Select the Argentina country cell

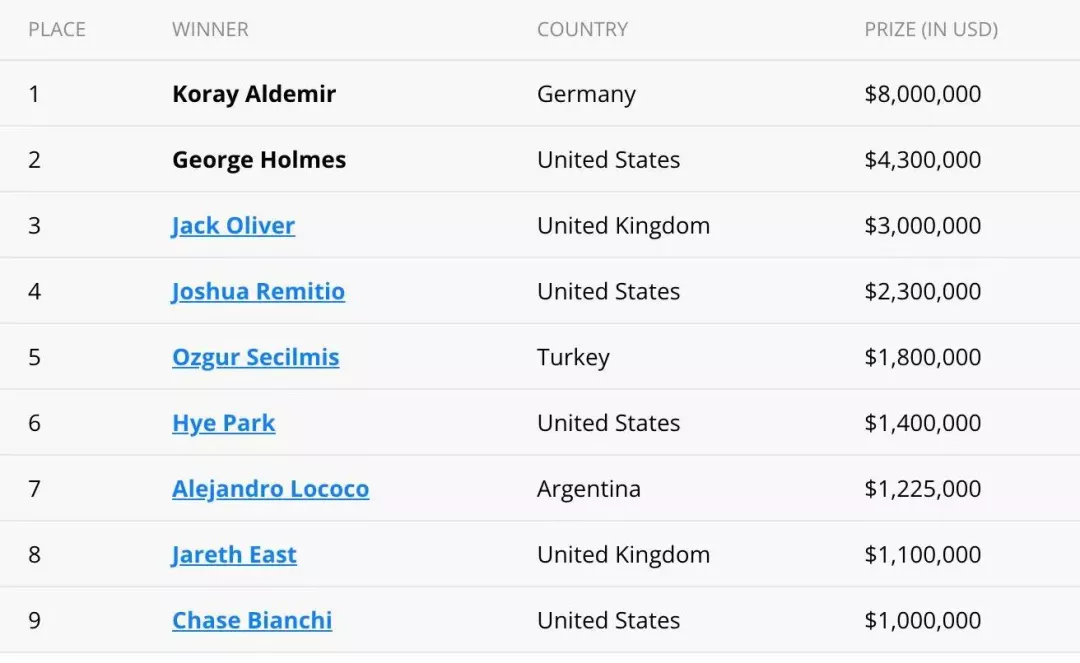click(x=589, y=489)
